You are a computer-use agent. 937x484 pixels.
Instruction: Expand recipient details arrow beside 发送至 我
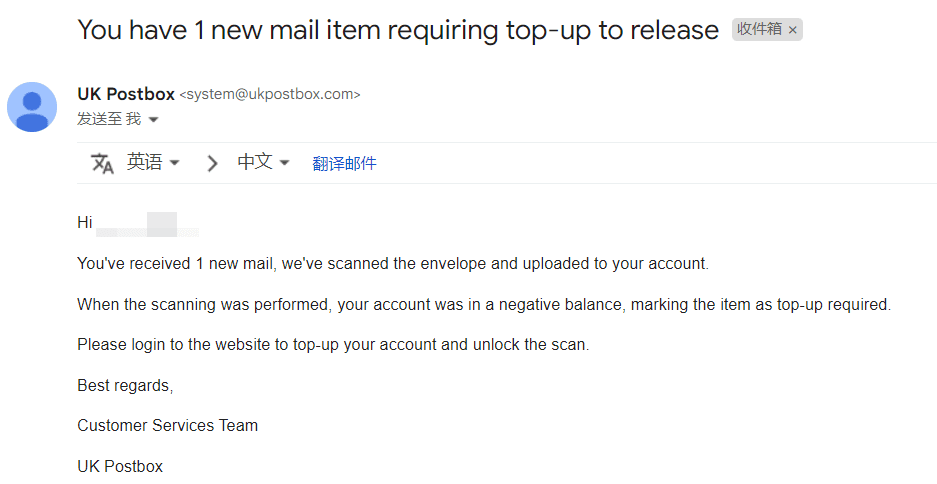pos(153,120)
